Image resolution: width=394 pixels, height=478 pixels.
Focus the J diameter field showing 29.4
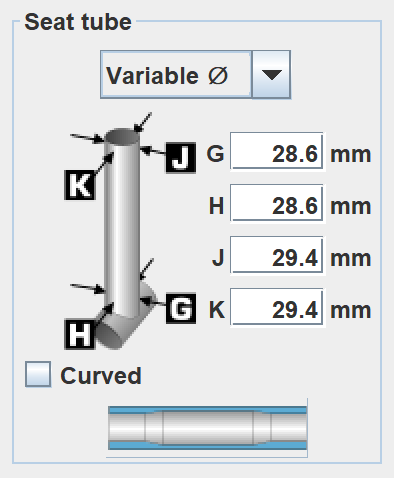point(277,255)
